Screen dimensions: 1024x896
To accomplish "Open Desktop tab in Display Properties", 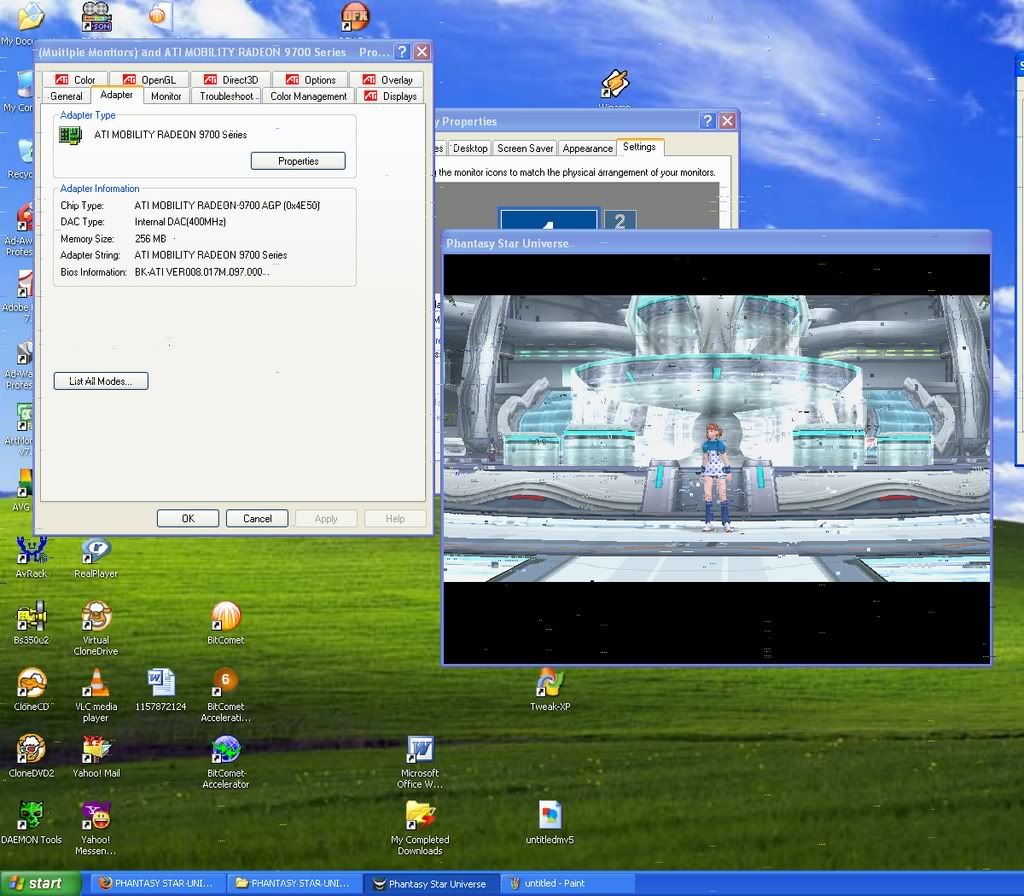I will click(470, 148).
